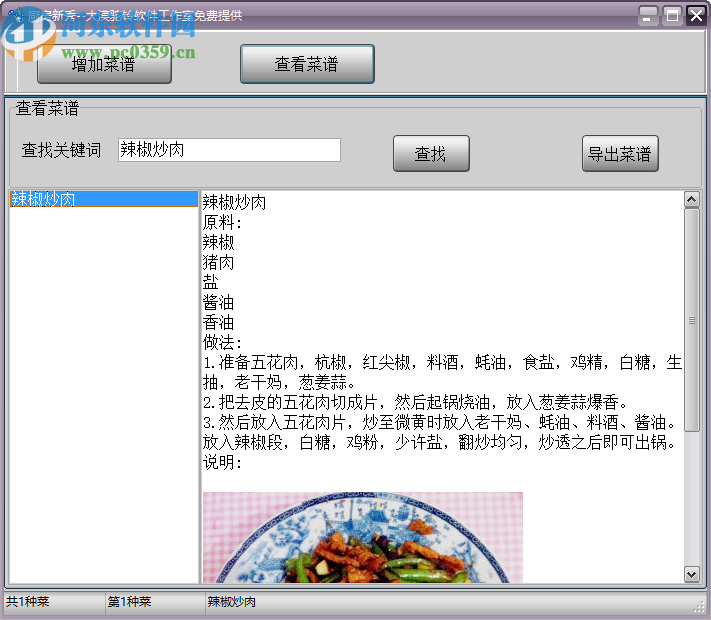Click status bar entry 共1种菜
The height and width of the screenshot is (620, 711).
[x=28, y=602]
